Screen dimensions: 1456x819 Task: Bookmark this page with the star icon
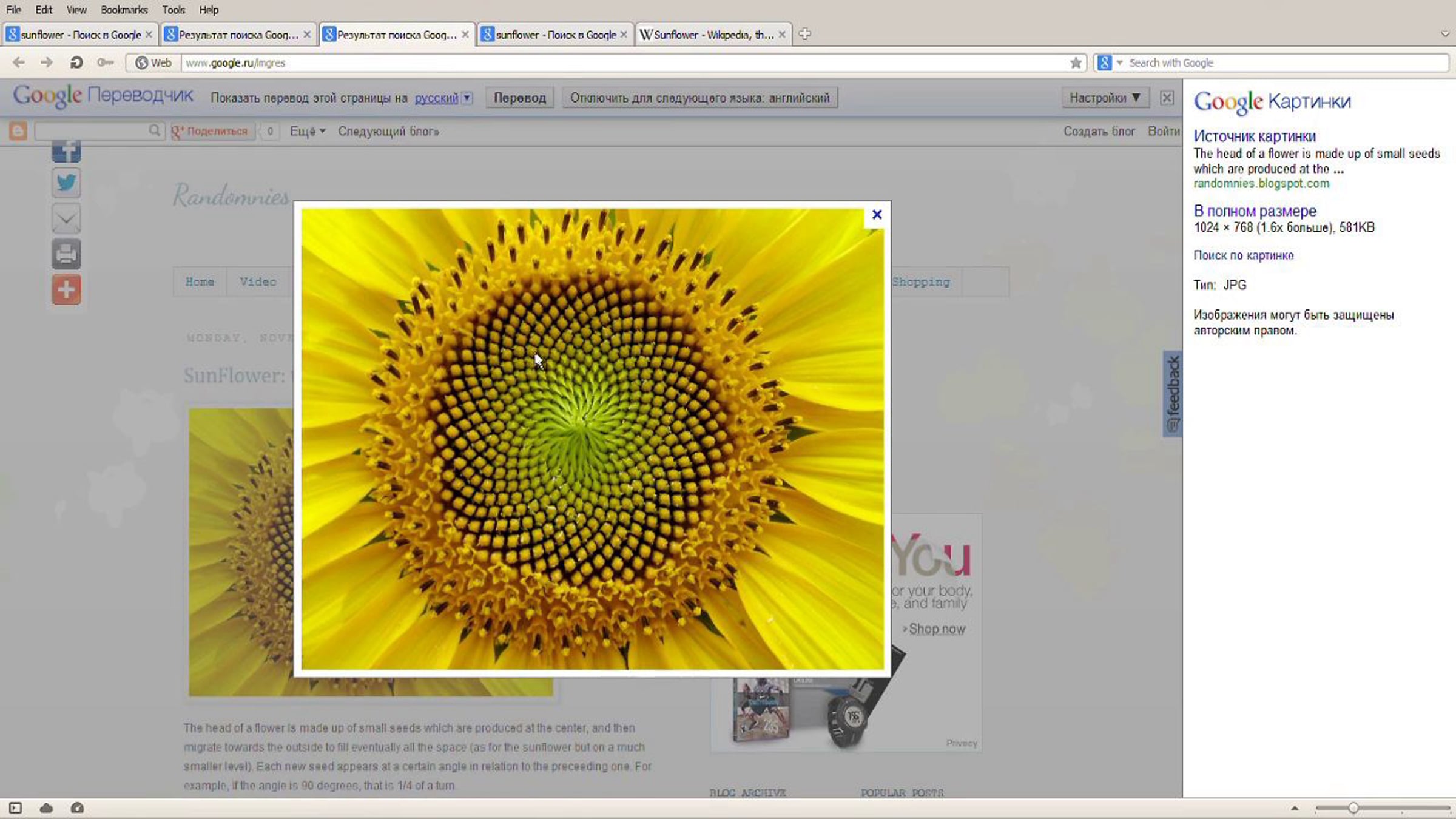coord(1076,62)
